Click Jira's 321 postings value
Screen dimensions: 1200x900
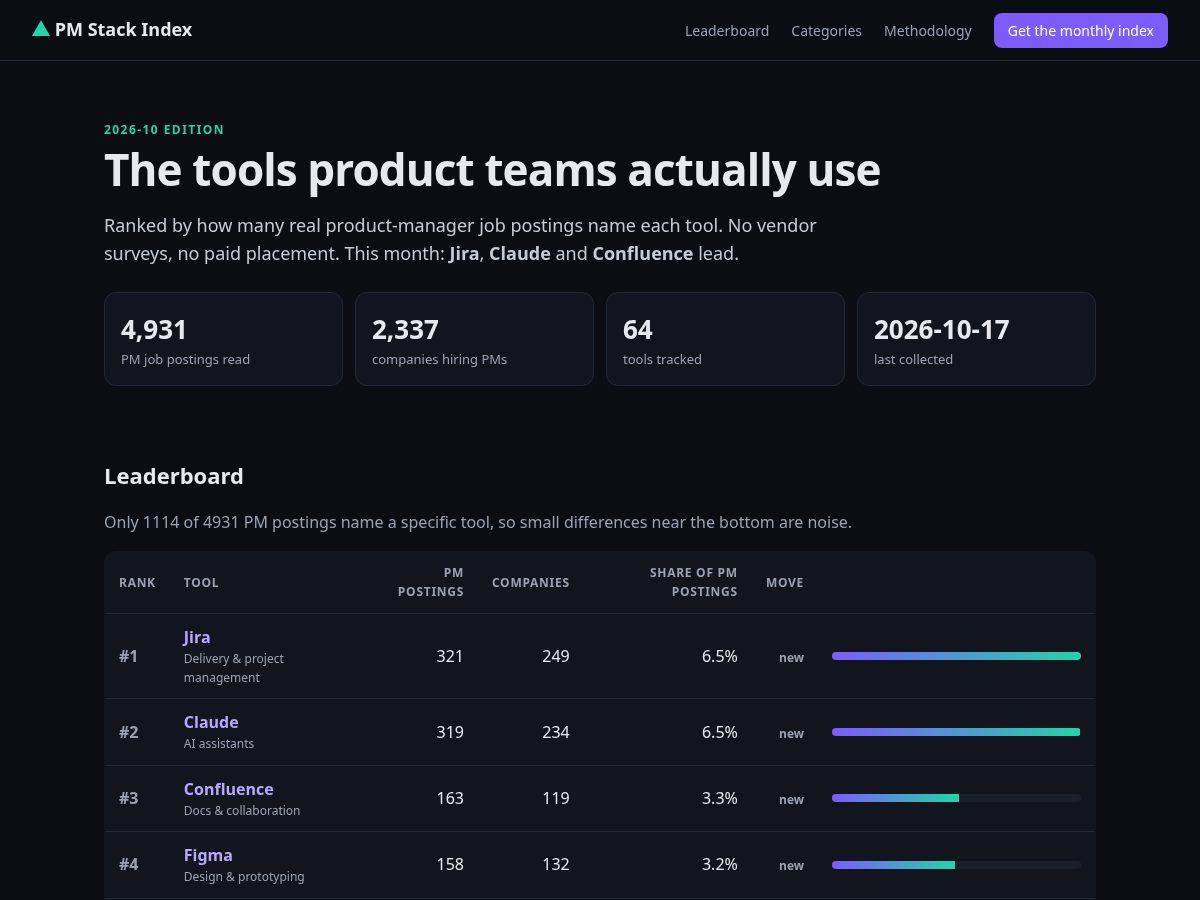[x=450, y=656]
